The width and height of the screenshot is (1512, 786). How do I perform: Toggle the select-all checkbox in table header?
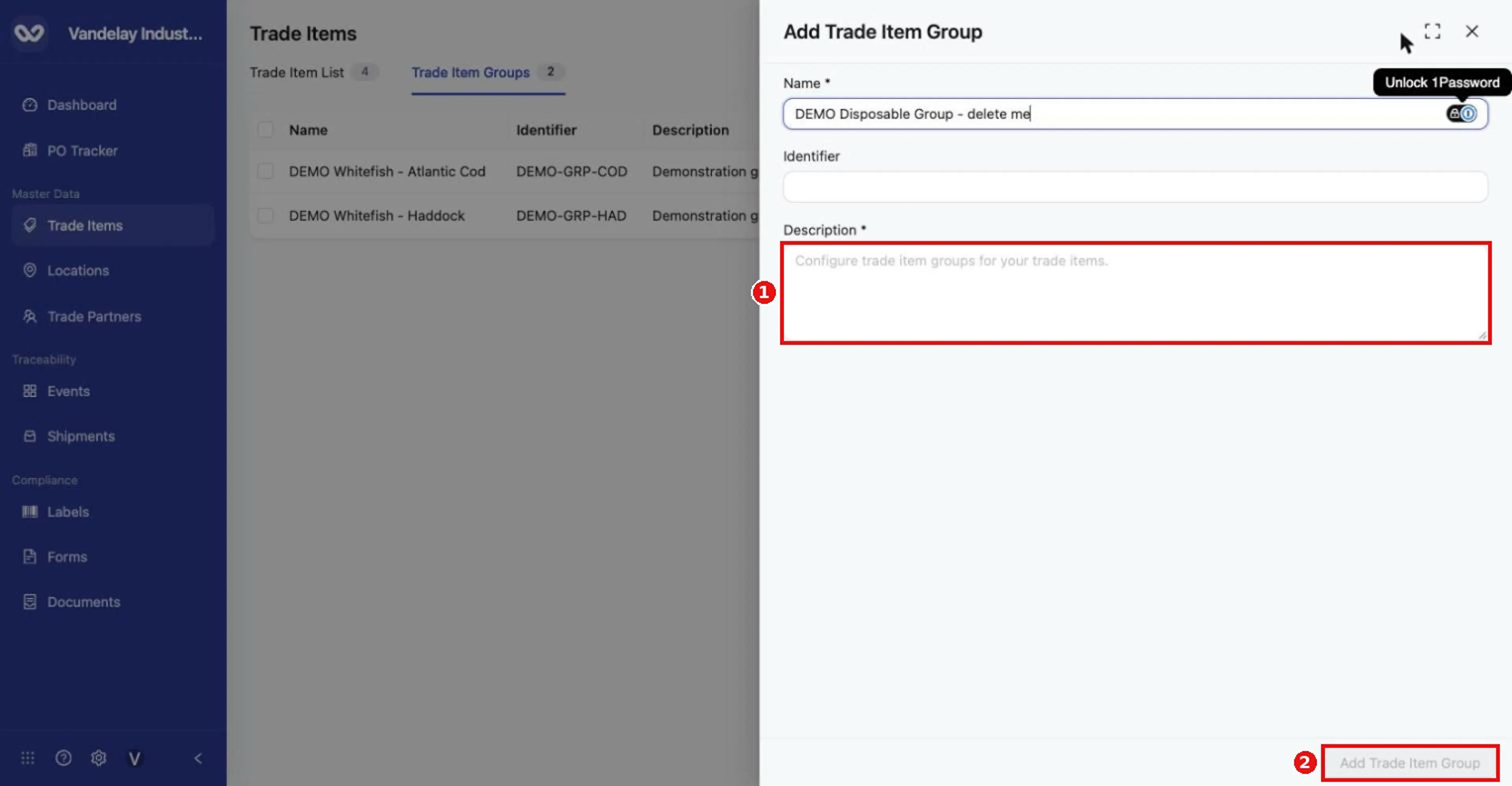(265, 130)
